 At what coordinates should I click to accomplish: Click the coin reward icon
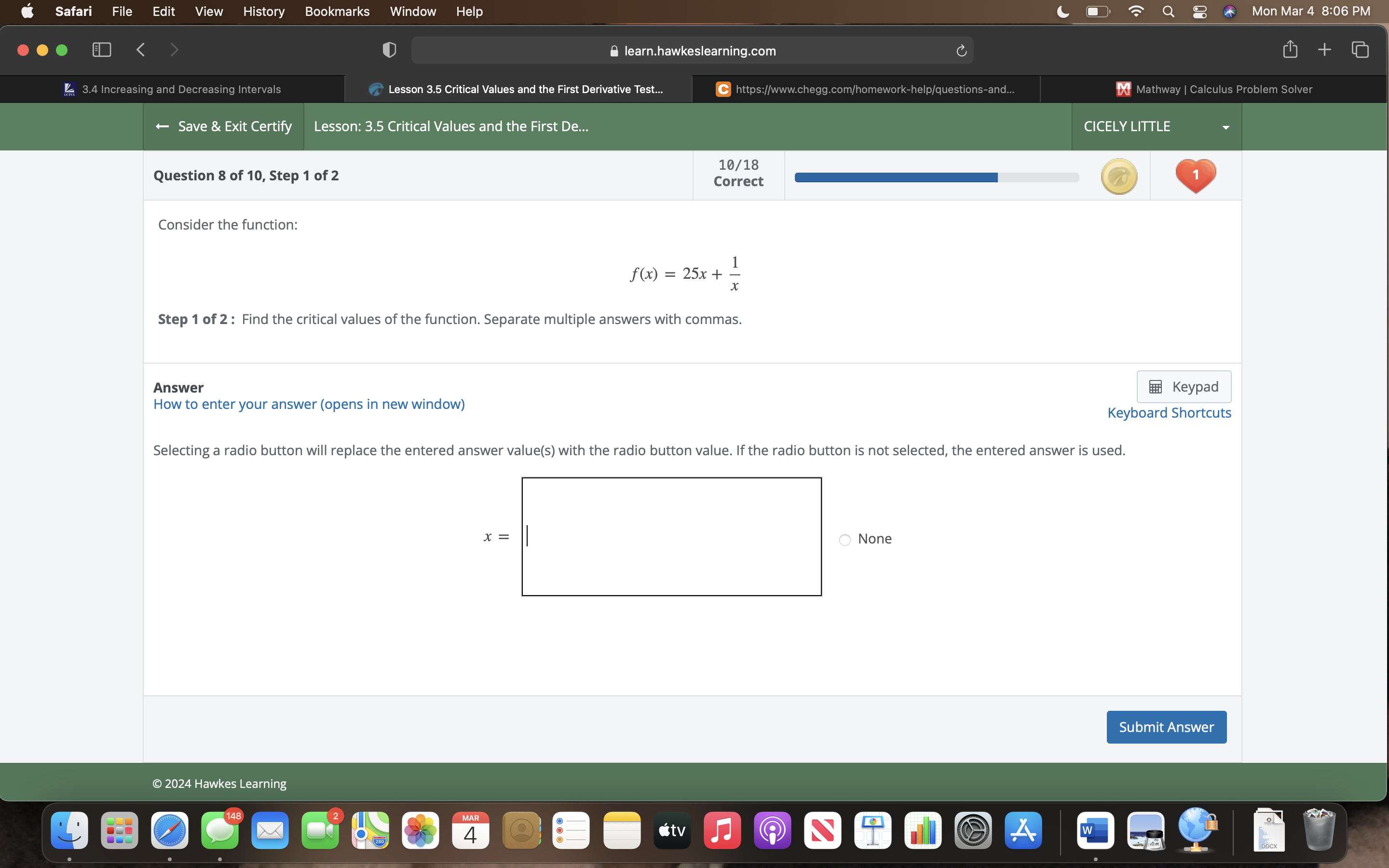tap(1119, 176)
